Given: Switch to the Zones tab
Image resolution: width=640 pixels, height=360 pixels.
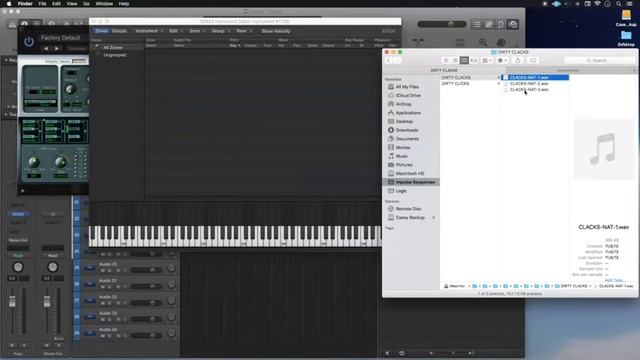Looking at the screenshot, I should (101, 31).
